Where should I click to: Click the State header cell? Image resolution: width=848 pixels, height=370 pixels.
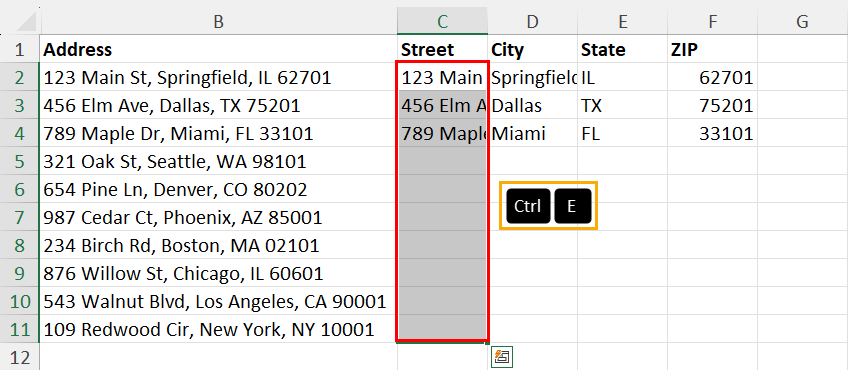622,49
